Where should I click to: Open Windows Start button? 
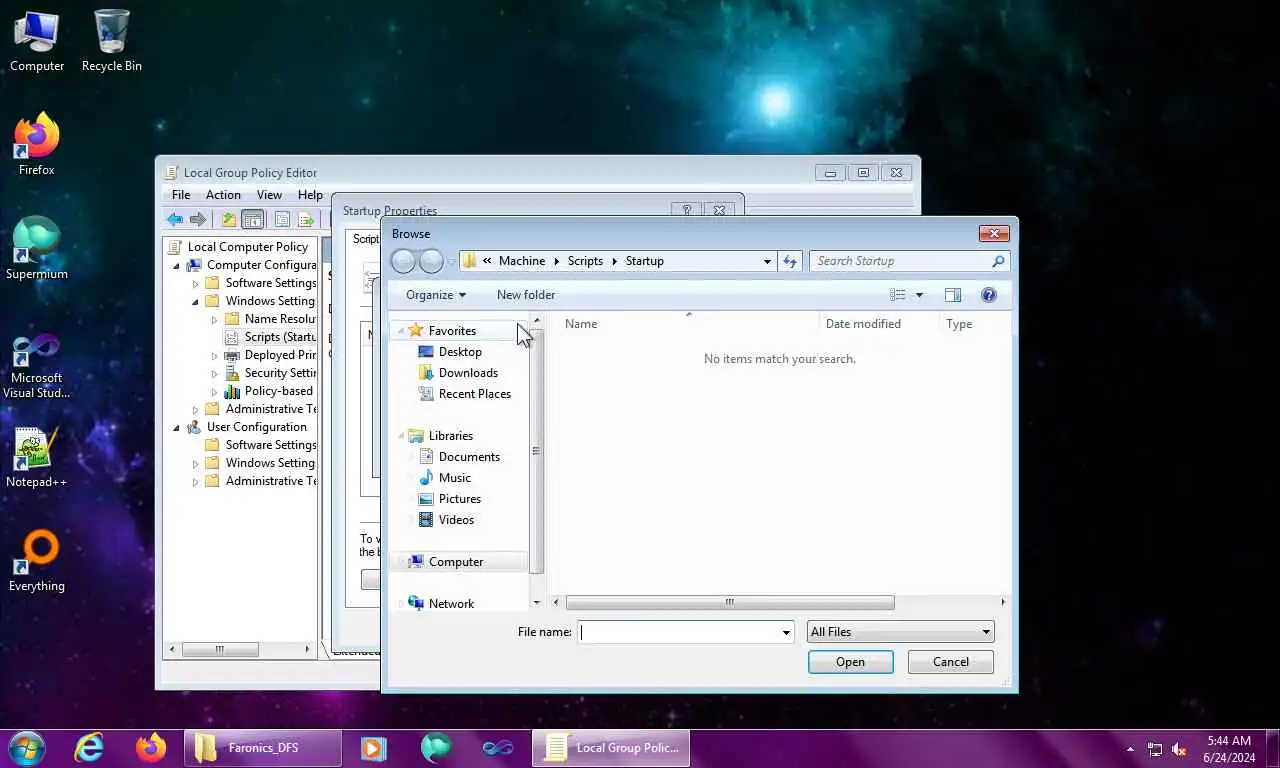26,748
